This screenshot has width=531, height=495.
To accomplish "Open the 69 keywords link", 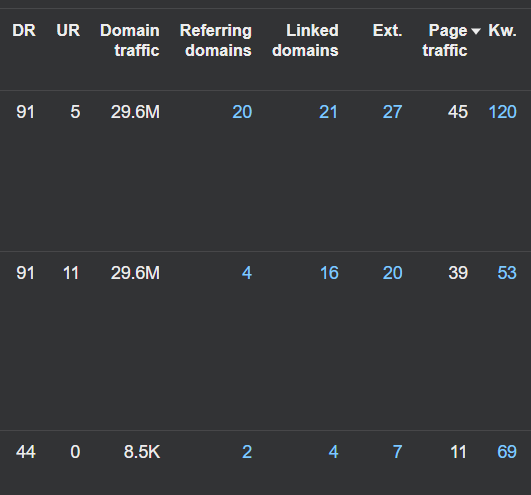I will 507,452.
